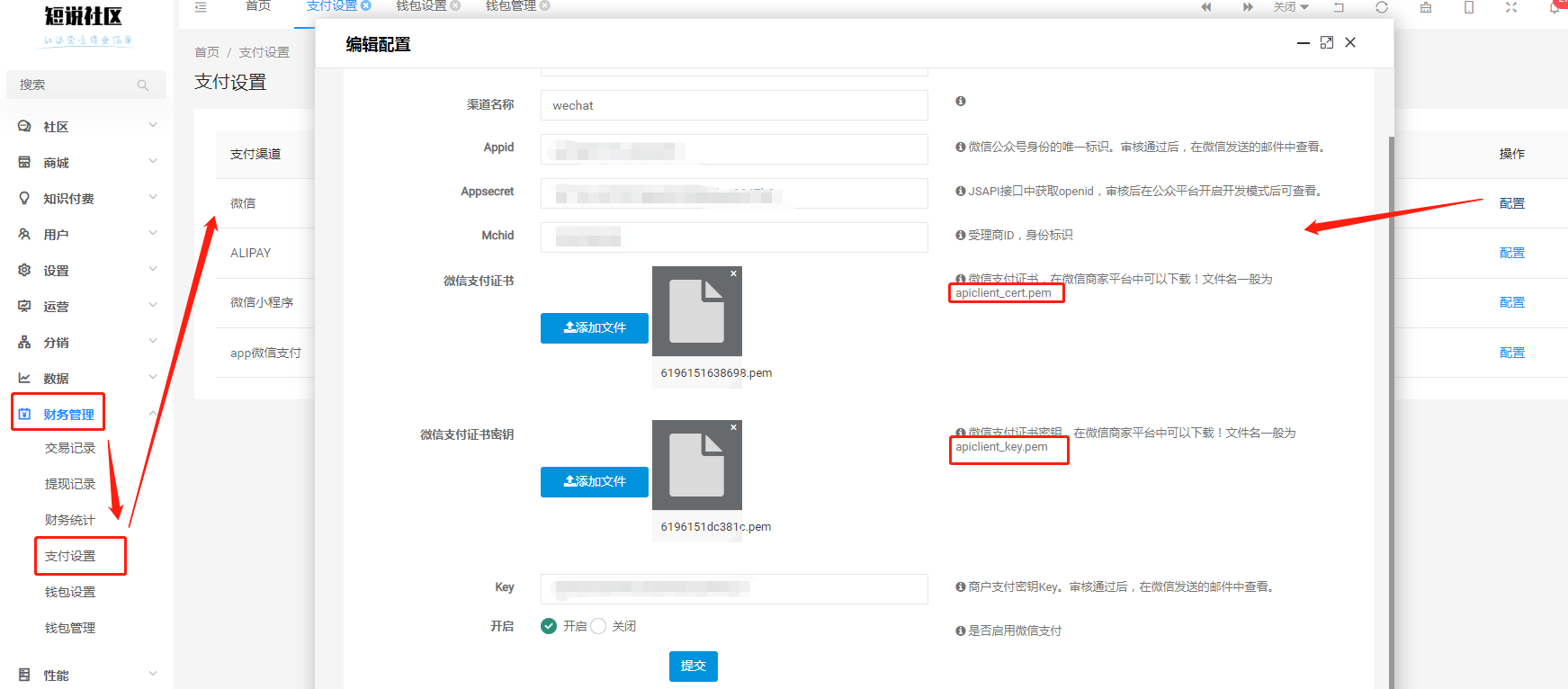Open 支付设置 in the sidebar
1568x689 pixels.
pyautogui.click(x=70, y=556)
